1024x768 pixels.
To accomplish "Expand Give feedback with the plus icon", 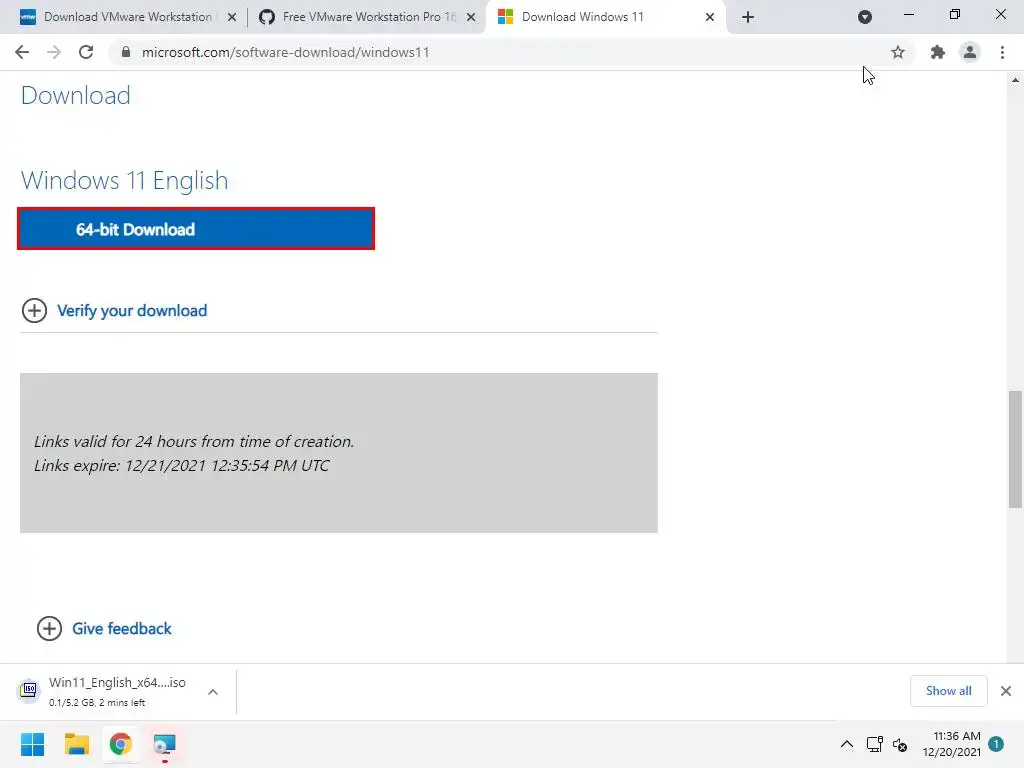I will 49,629.
